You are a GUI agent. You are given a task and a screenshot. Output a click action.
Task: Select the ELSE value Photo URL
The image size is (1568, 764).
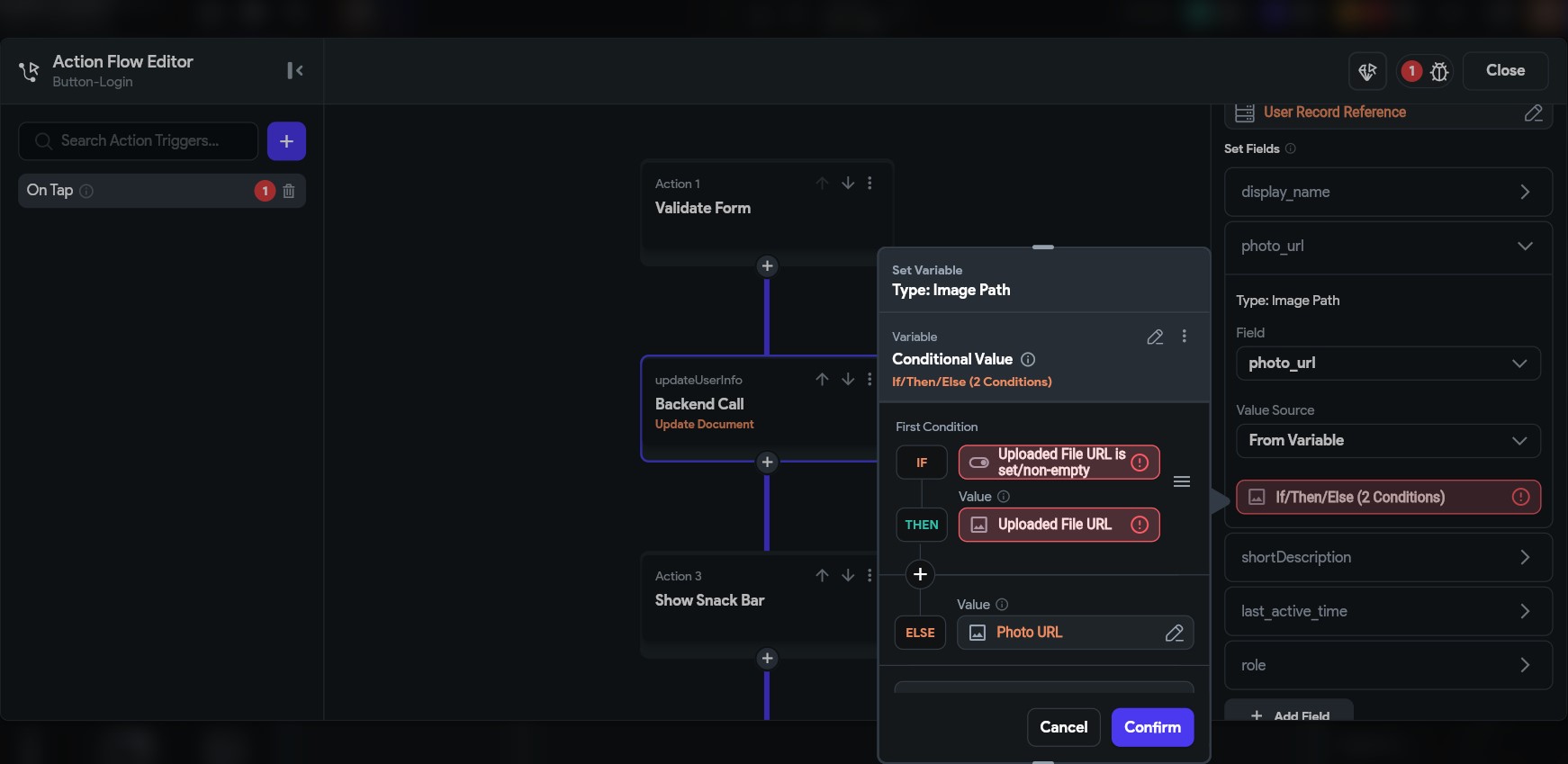pyautogui.click(x=1075, y=634)
